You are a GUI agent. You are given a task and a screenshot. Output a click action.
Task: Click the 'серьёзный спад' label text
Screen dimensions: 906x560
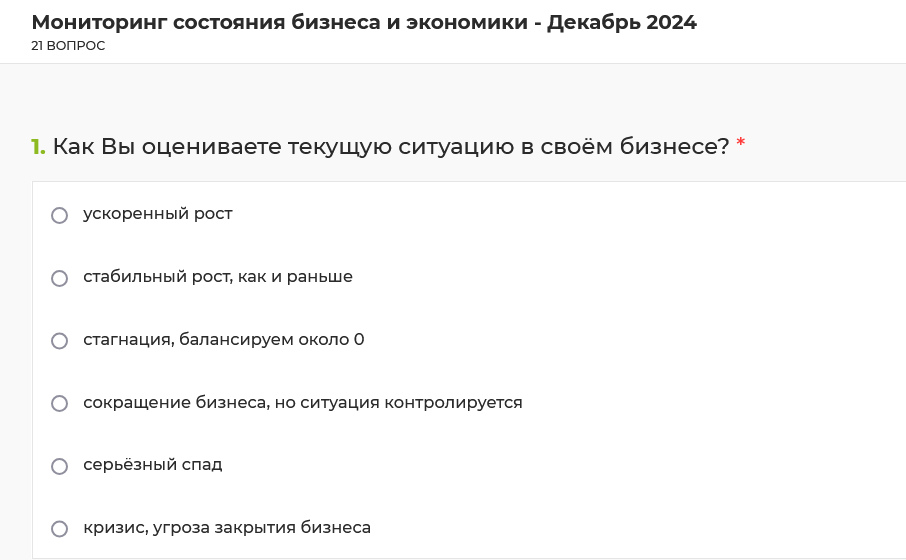(x=153, y=465)
